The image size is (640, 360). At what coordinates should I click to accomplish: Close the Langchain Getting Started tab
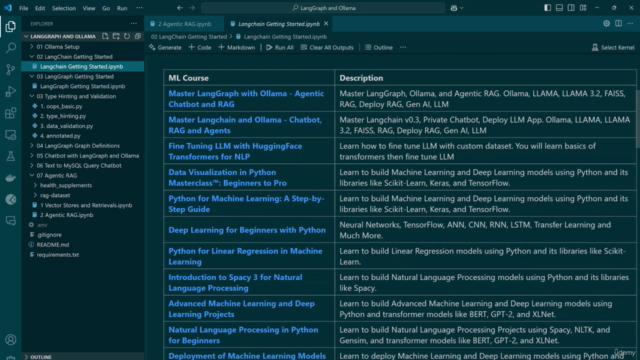coord(326,24)
